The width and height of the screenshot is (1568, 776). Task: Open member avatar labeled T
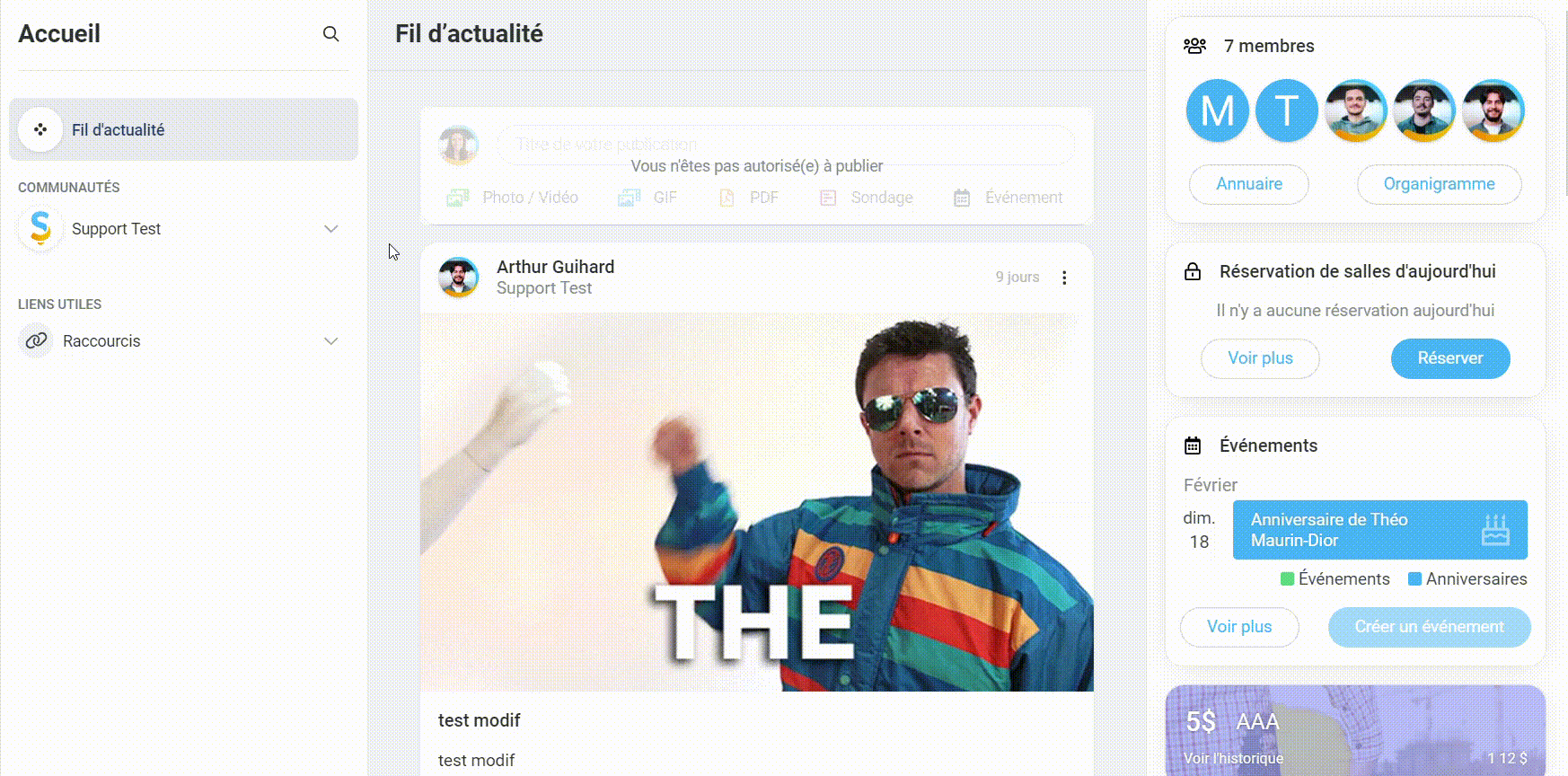tap(1286, 110)
